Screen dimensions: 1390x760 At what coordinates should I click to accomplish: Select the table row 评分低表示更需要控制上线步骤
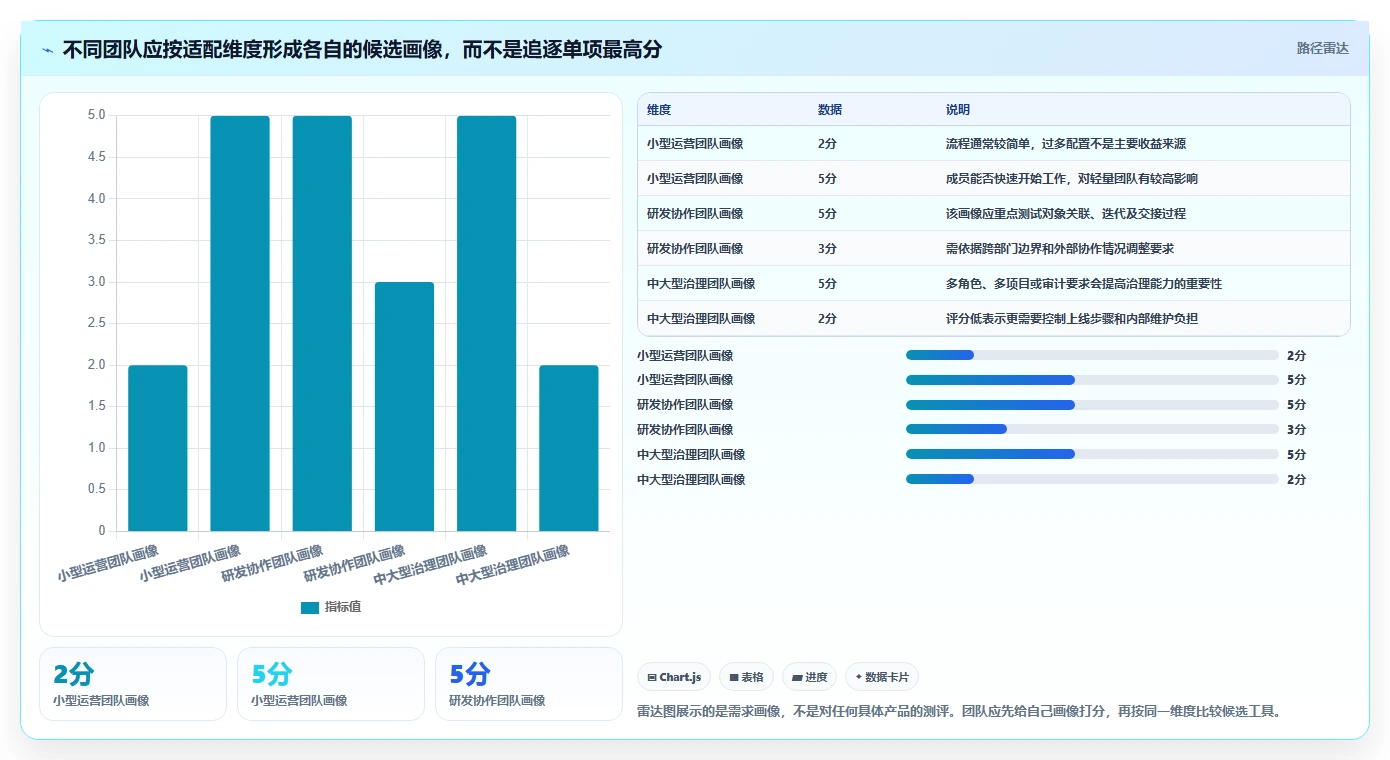pos(993,319)
